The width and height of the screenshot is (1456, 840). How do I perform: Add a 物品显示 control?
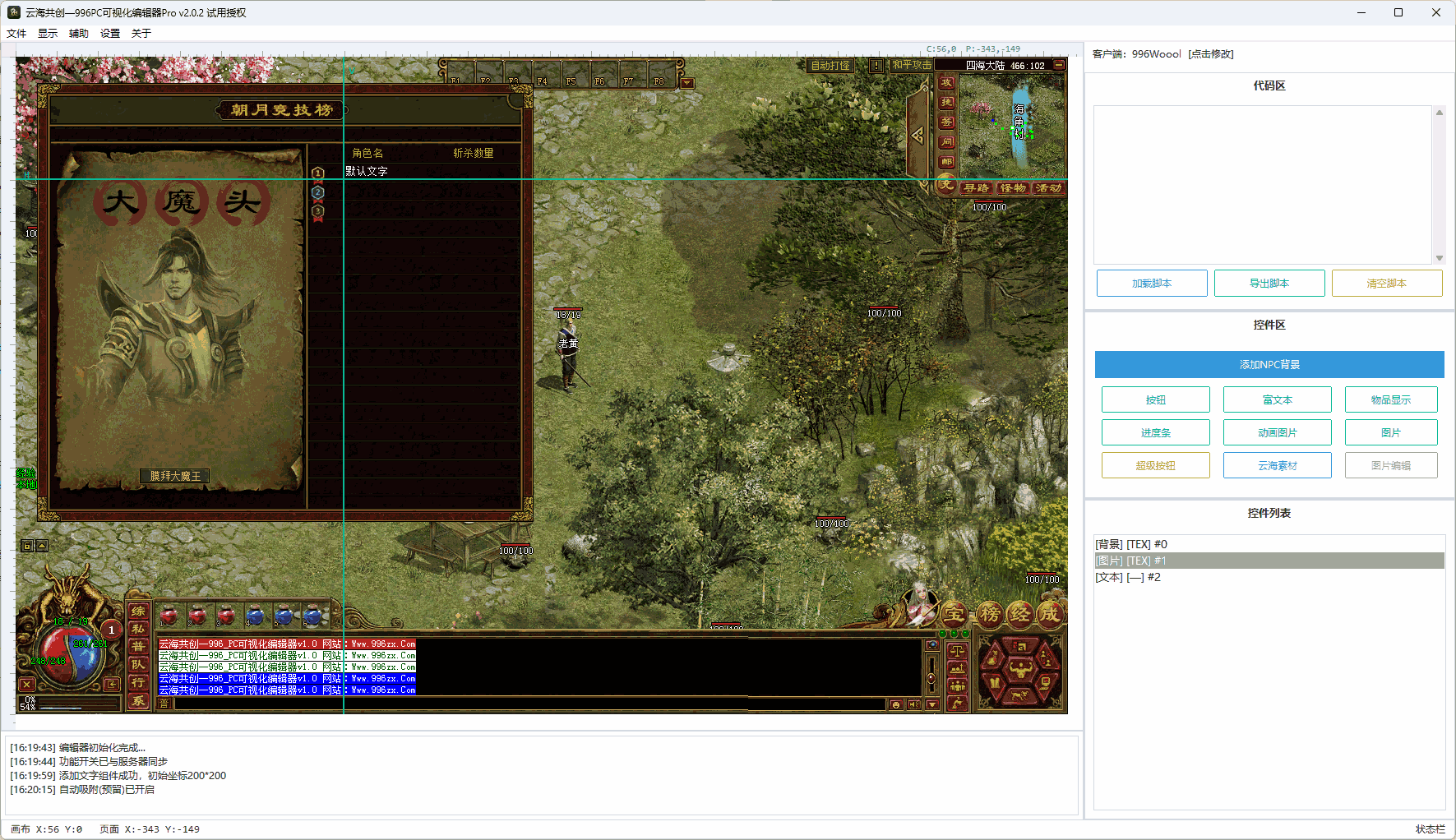[x=1391, y=400]
